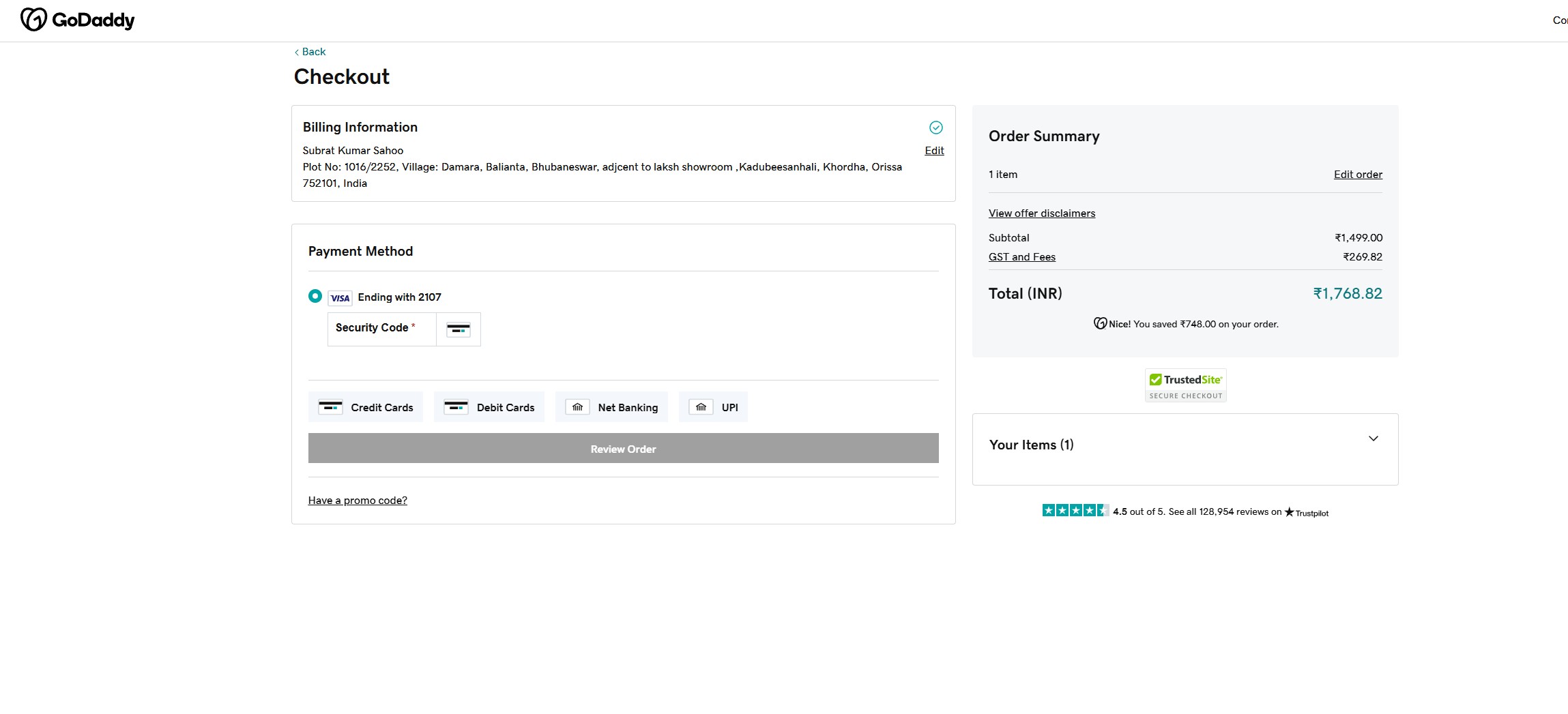Open View offer disclaimers

point(1041,213)
